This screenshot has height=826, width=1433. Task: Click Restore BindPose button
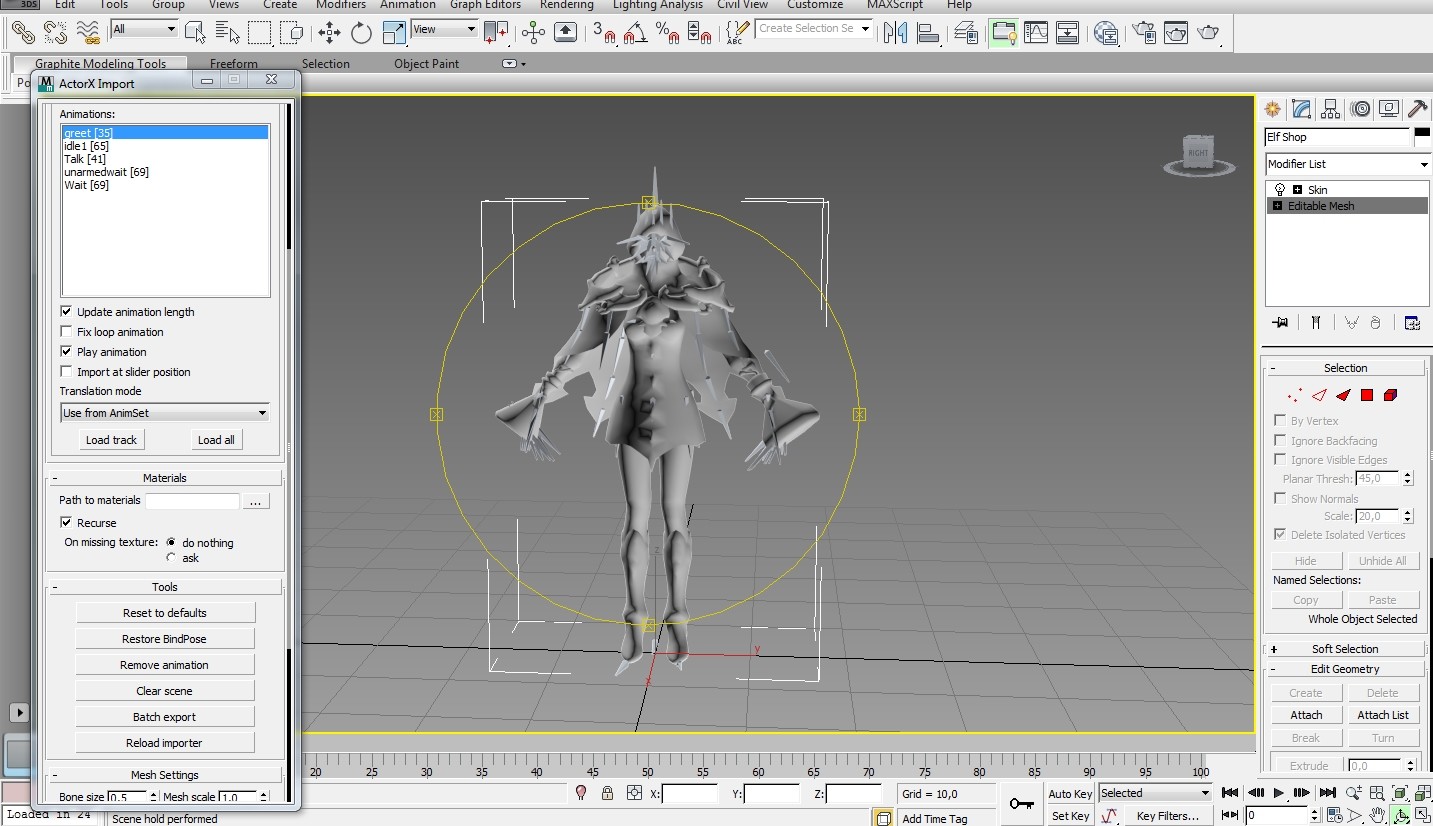[165, 639]
